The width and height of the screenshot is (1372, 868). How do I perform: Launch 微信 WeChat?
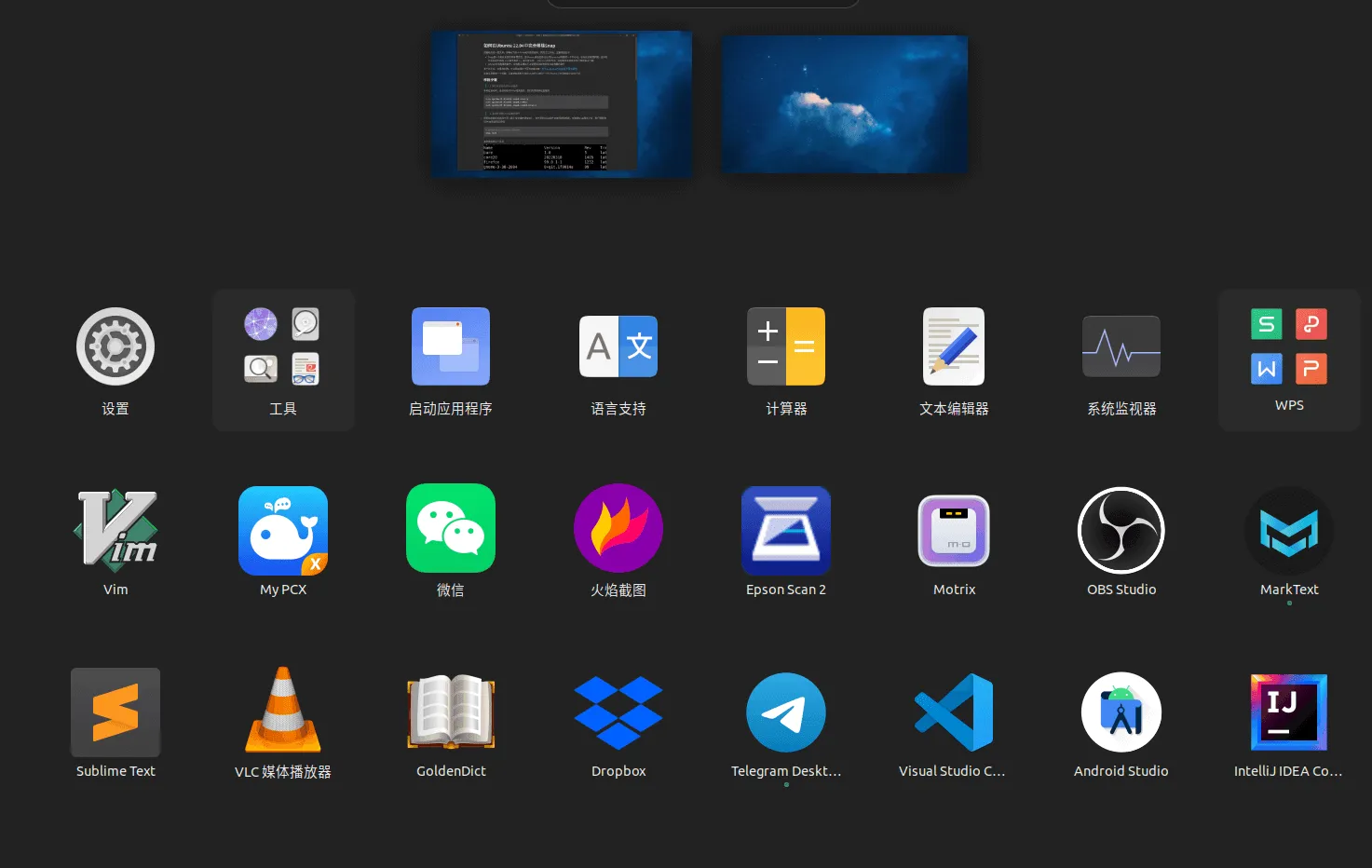tap(451, 528)
